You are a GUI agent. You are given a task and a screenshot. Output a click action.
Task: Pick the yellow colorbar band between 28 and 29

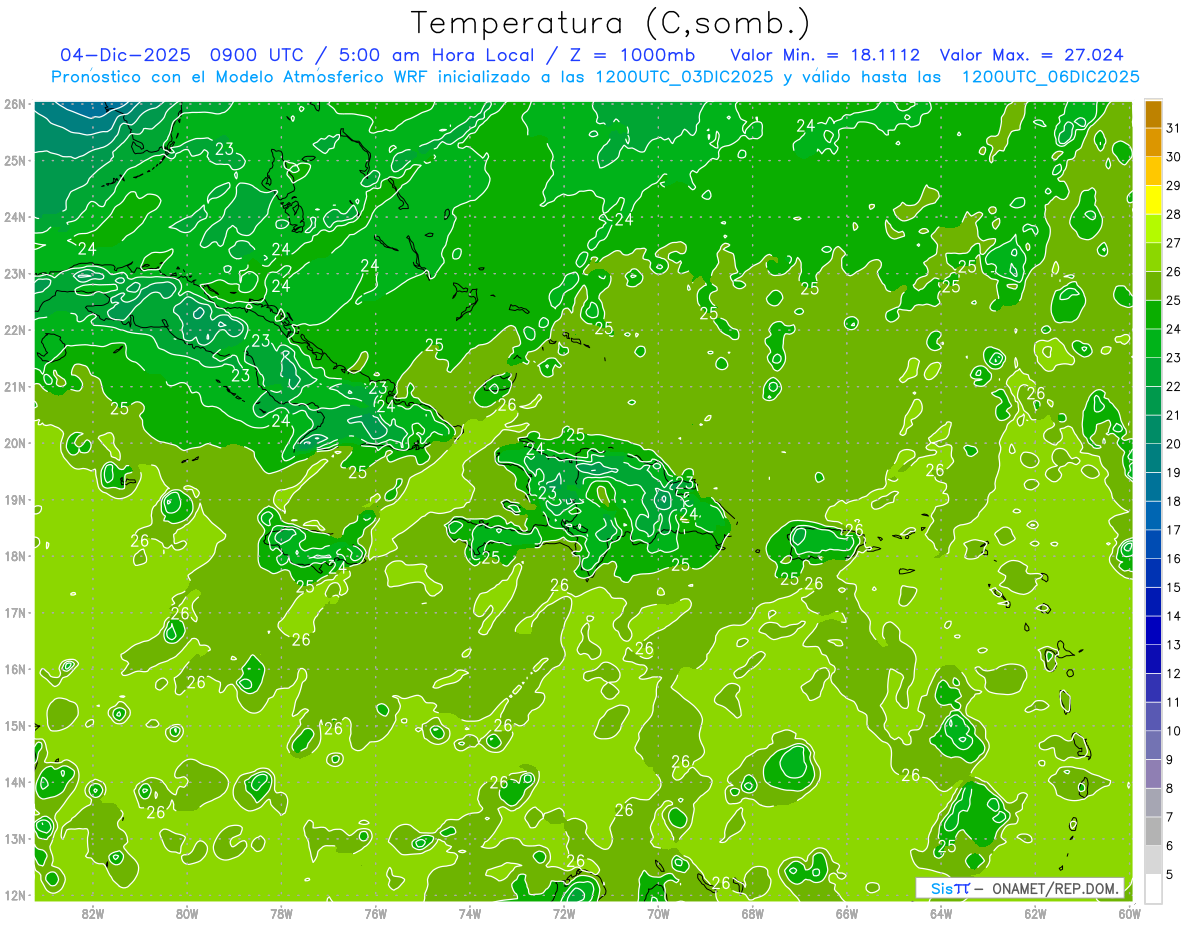1153,200
